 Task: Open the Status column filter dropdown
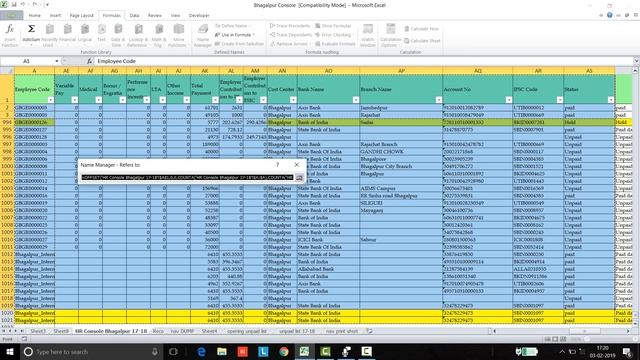pos(611,100)
